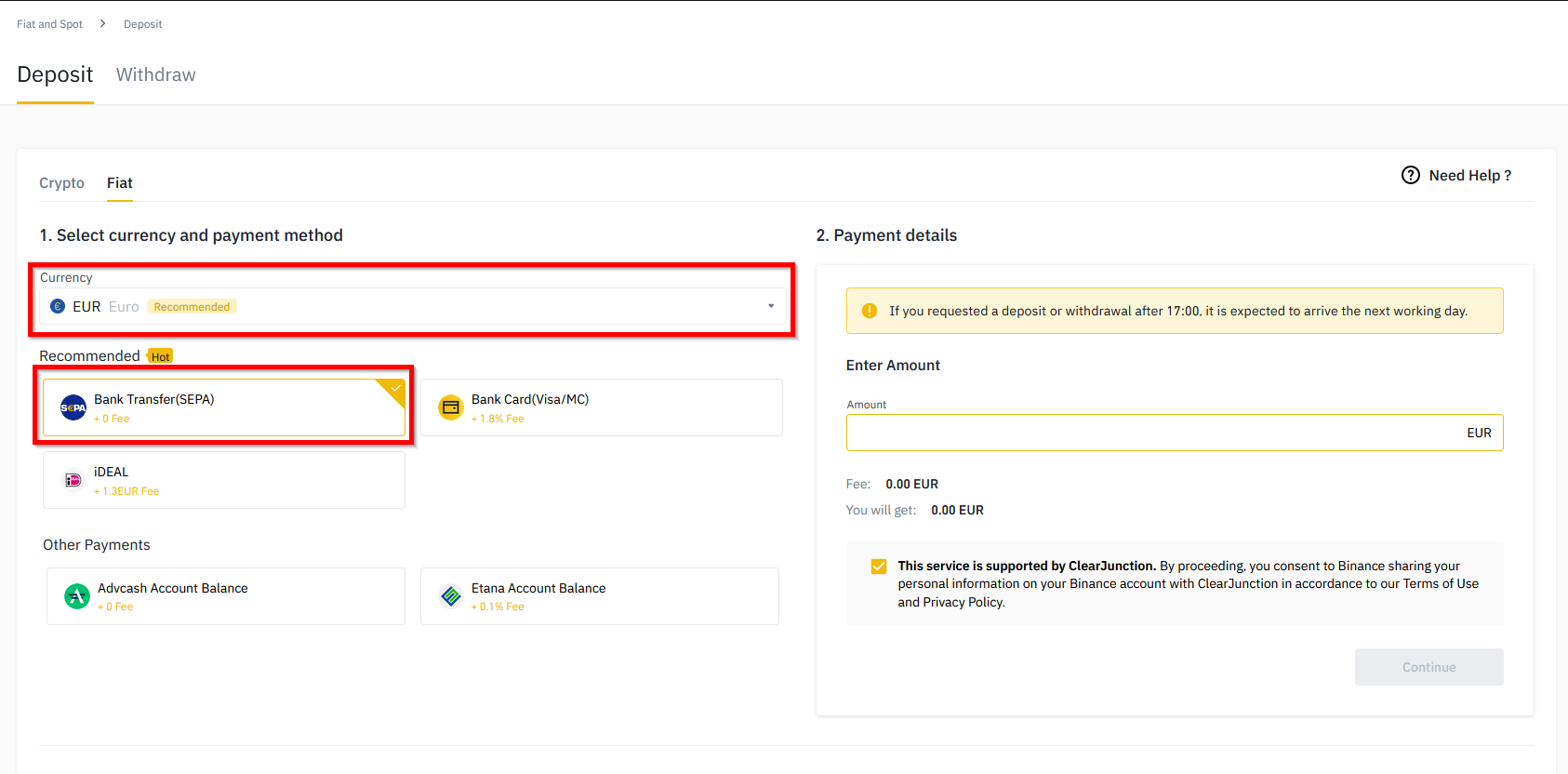1568x774 pixels.
Task: Click the breadcrumb chevron separator icon
Action: tap(103, 23)
